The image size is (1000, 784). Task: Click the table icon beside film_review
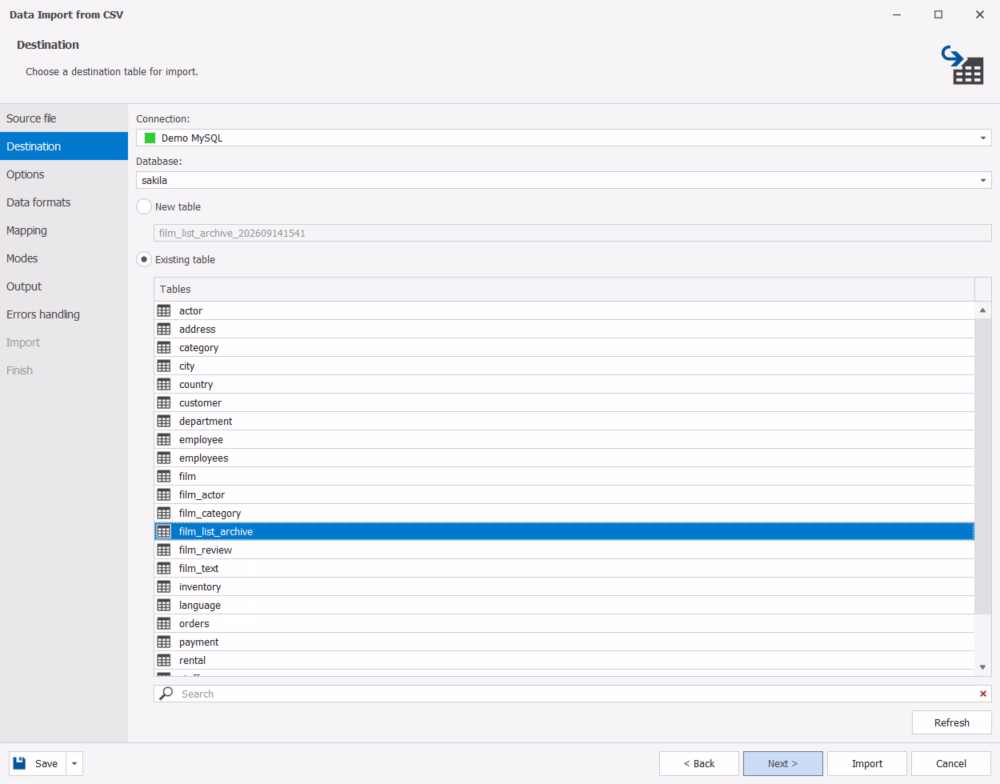pyautogui.click(x=164, y=550)
